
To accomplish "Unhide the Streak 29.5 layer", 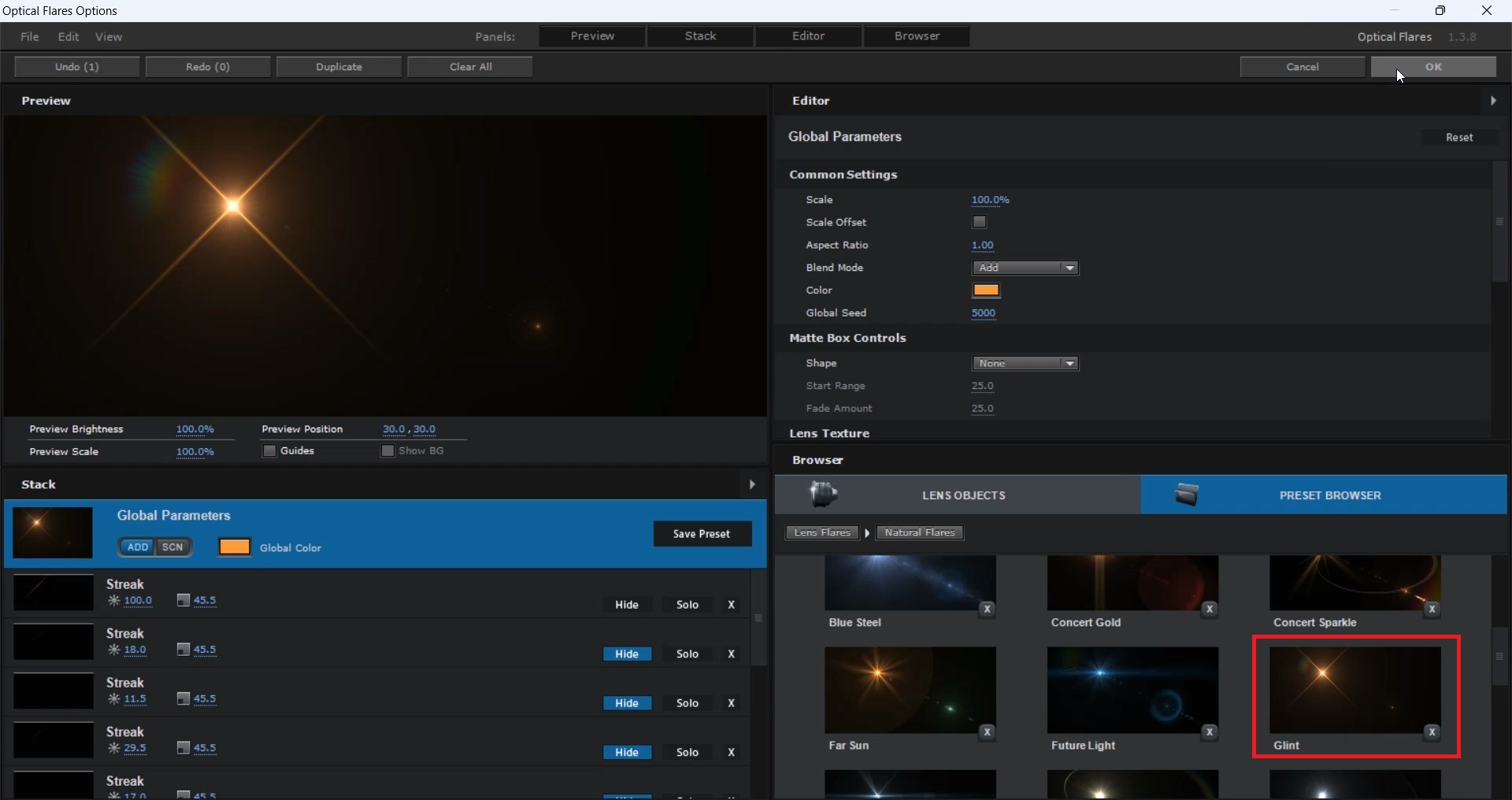I will point(627,753).
